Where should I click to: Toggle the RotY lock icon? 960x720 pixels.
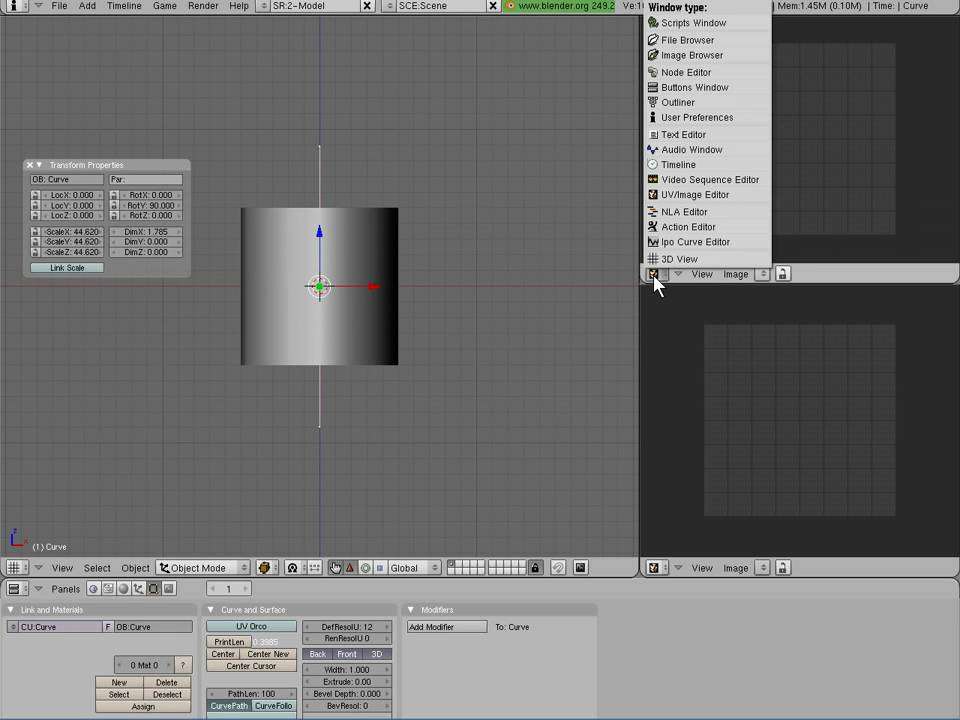tap(114, 206)
